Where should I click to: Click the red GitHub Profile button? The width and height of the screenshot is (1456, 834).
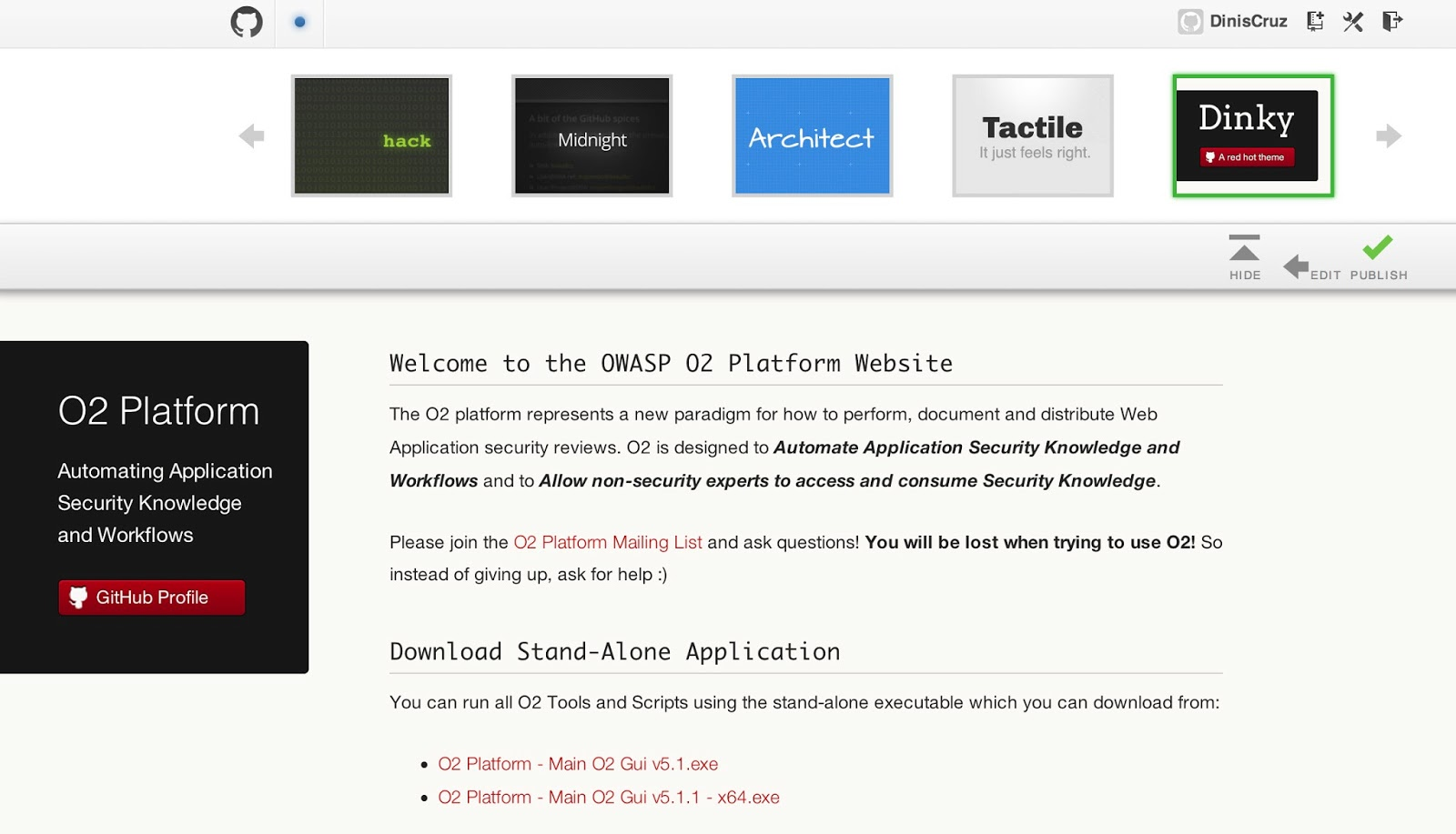click(x=152, y=598)
